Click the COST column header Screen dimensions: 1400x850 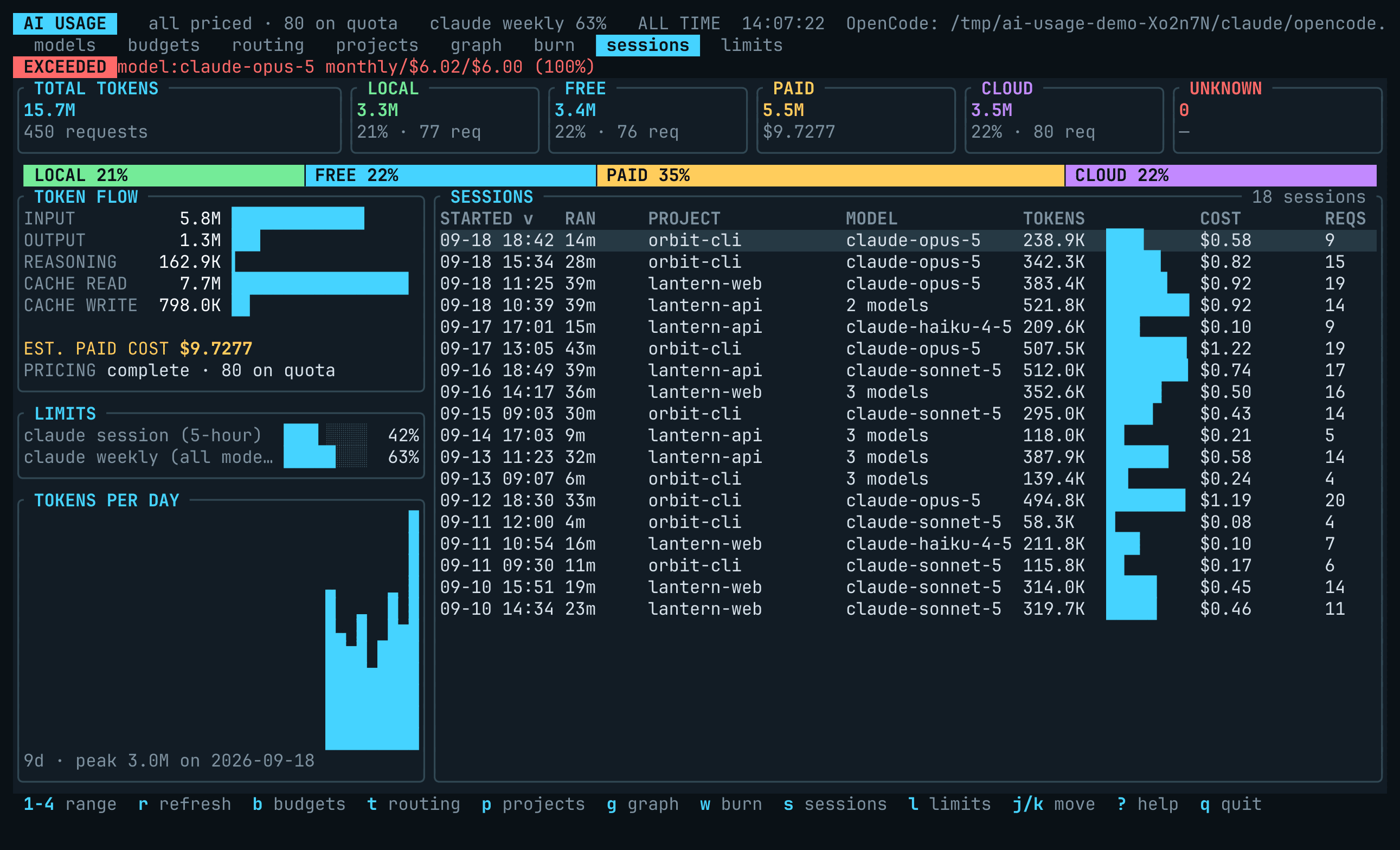1221,219
